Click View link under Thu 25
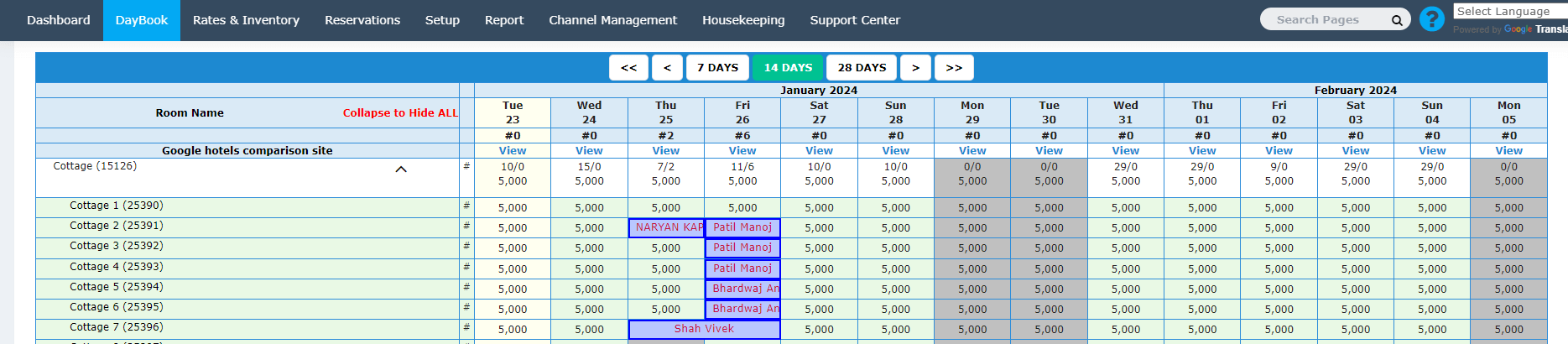 point(665,151)
